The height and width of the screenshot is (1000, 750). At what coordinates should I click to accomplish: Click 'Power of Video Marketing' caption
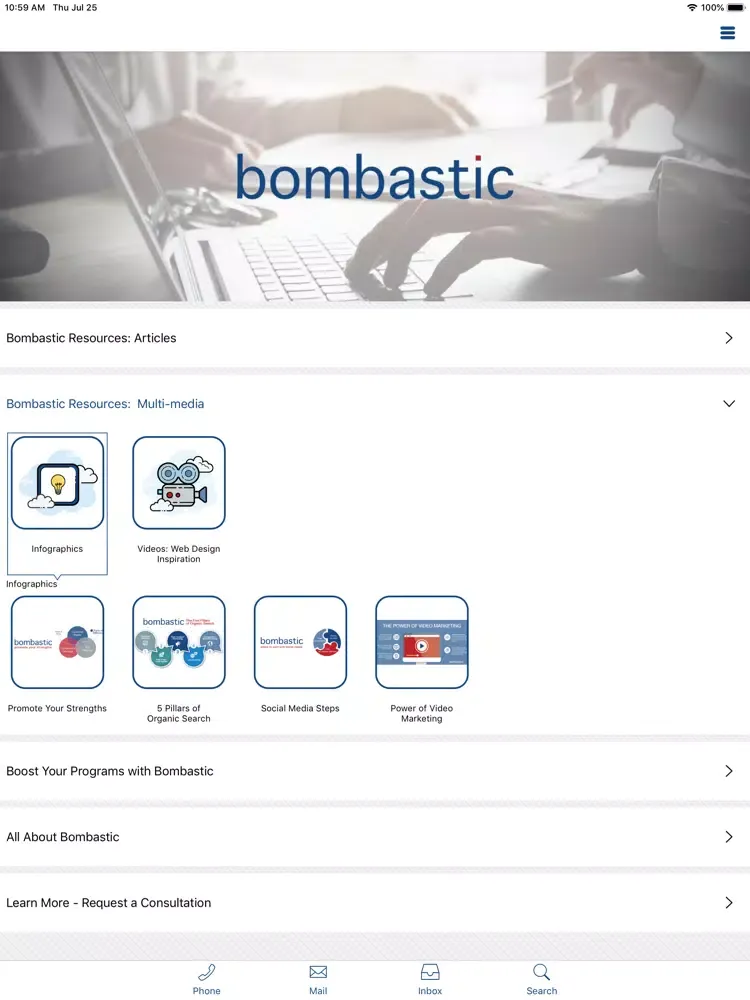(422, 713)
